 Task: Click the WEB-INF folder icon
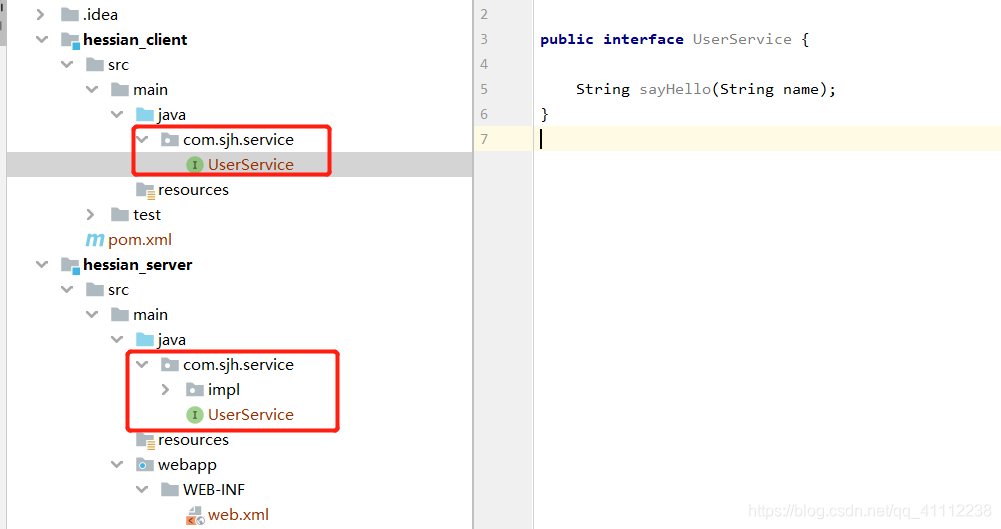(x=170, y=489)
